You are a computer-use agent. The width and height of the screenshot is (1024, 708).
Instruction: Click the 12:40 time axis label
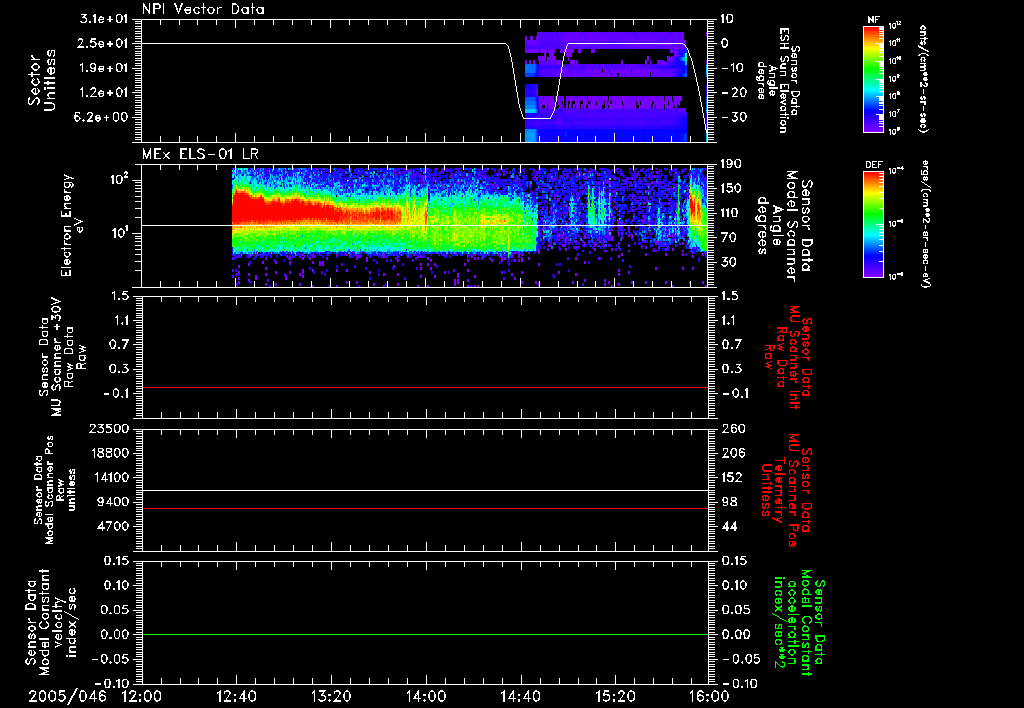point(236,696)
